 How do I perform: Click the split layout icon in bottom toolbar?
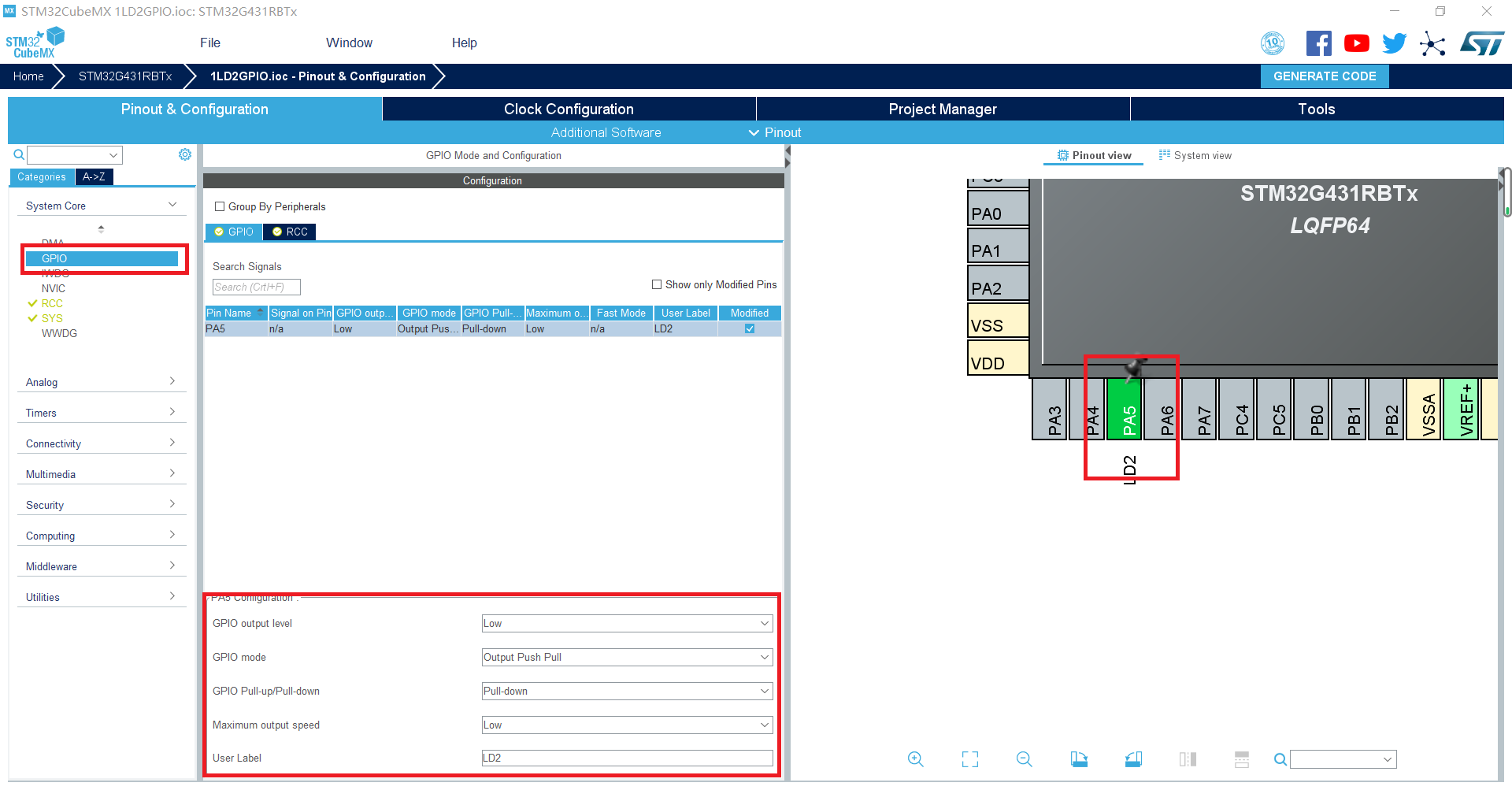point(1242,758)
